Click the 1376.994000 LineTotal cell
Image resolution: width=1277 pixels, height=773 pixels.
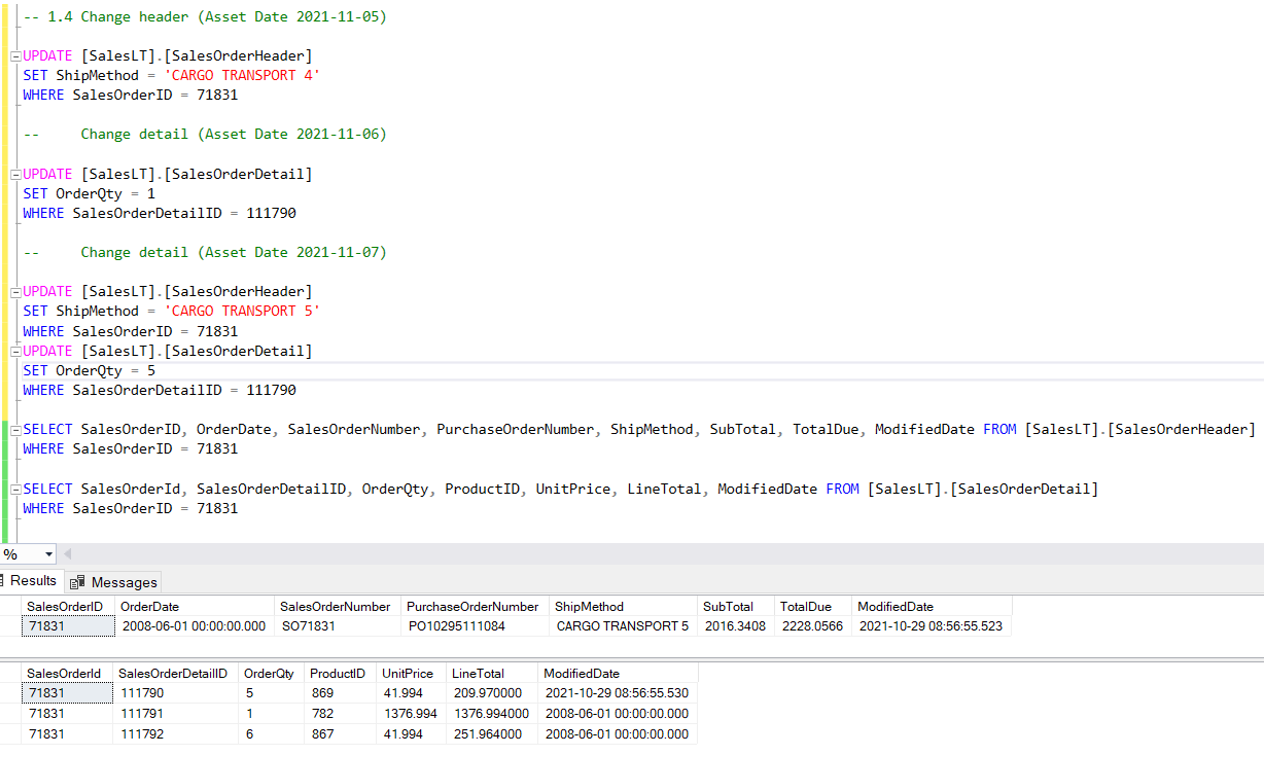[x=490, y=714]
